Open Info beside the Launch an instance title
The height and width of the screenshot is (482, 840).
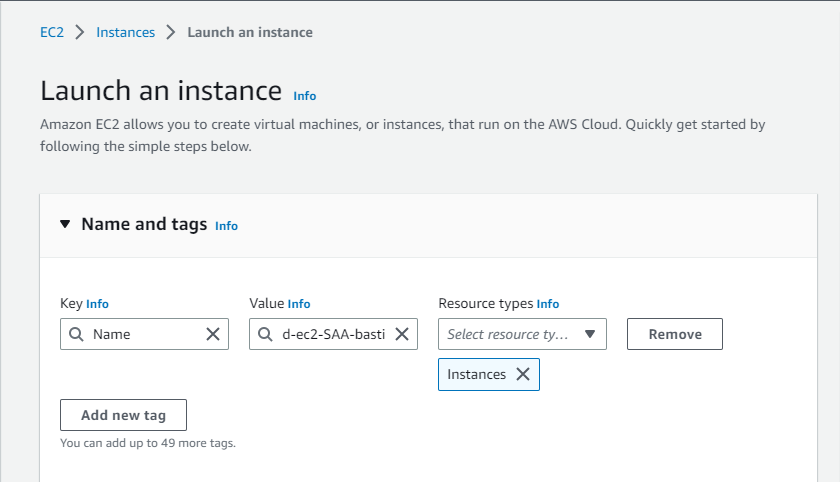[x=304, y=96]
